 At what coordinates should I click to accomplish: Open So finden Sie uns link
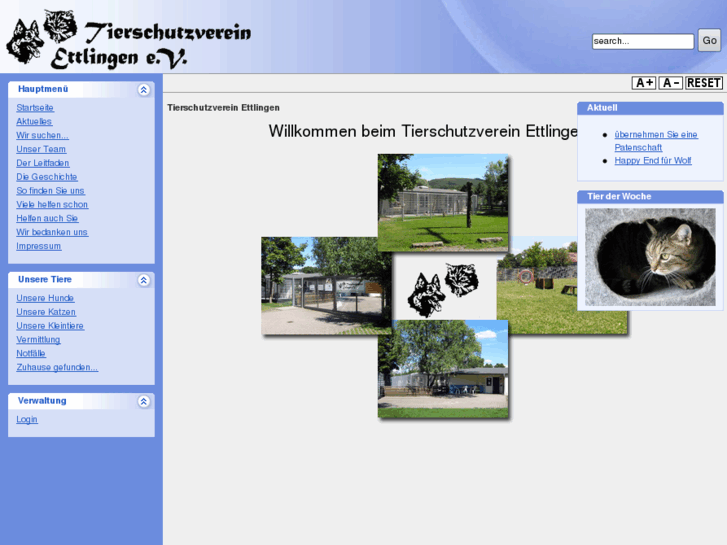point(51,191)
